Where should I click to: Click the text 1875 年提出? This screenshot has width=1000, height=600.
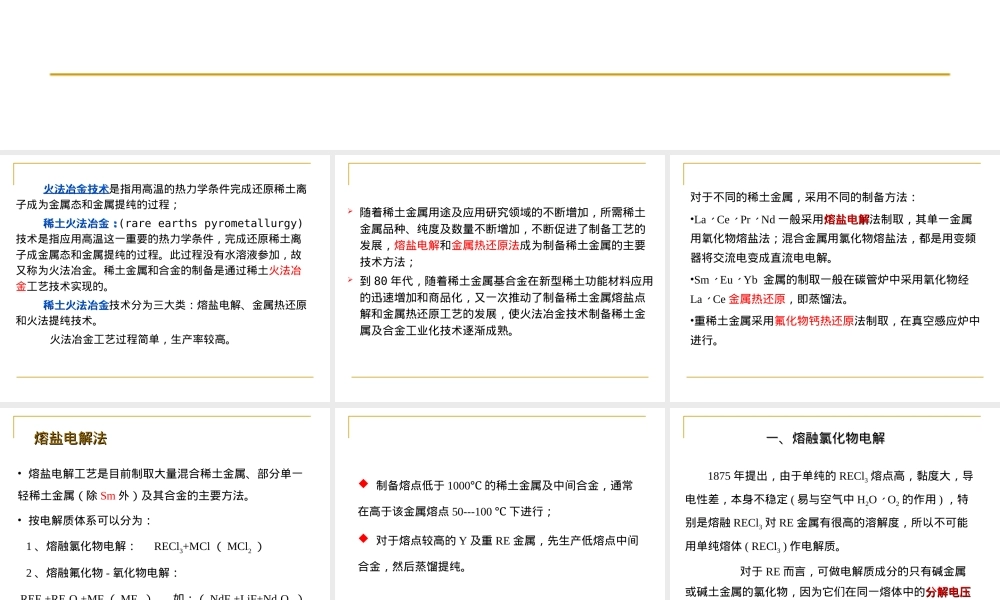(x=737, y=476)
